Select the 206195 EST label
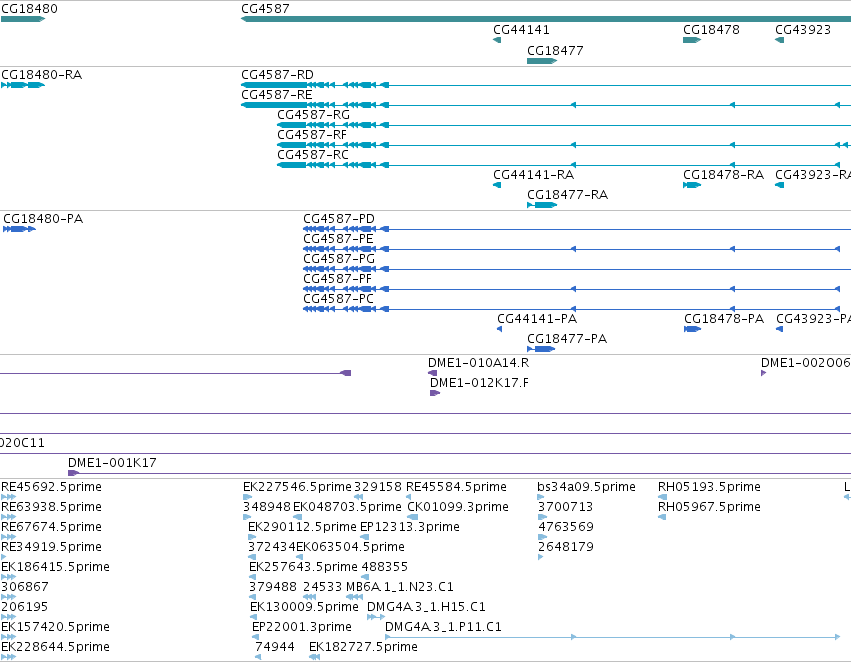 (x=24, y=607)
